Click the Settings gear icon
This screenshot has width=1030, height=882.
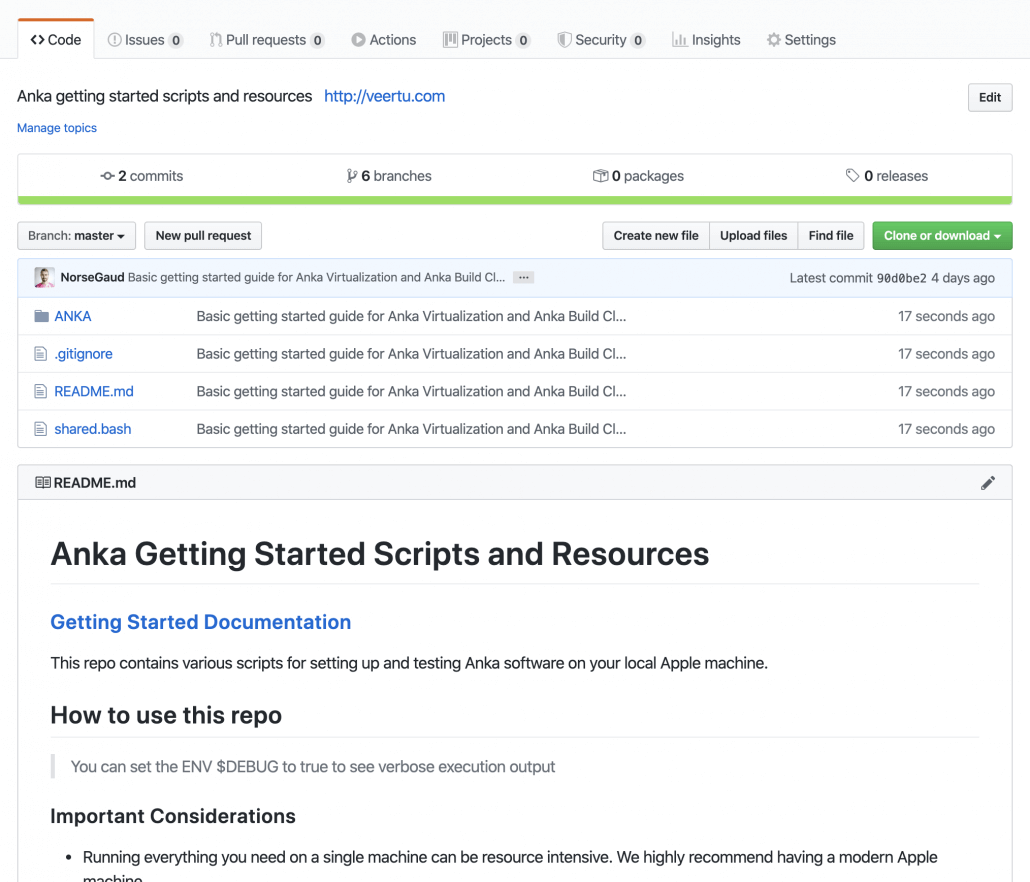point(774,39)
